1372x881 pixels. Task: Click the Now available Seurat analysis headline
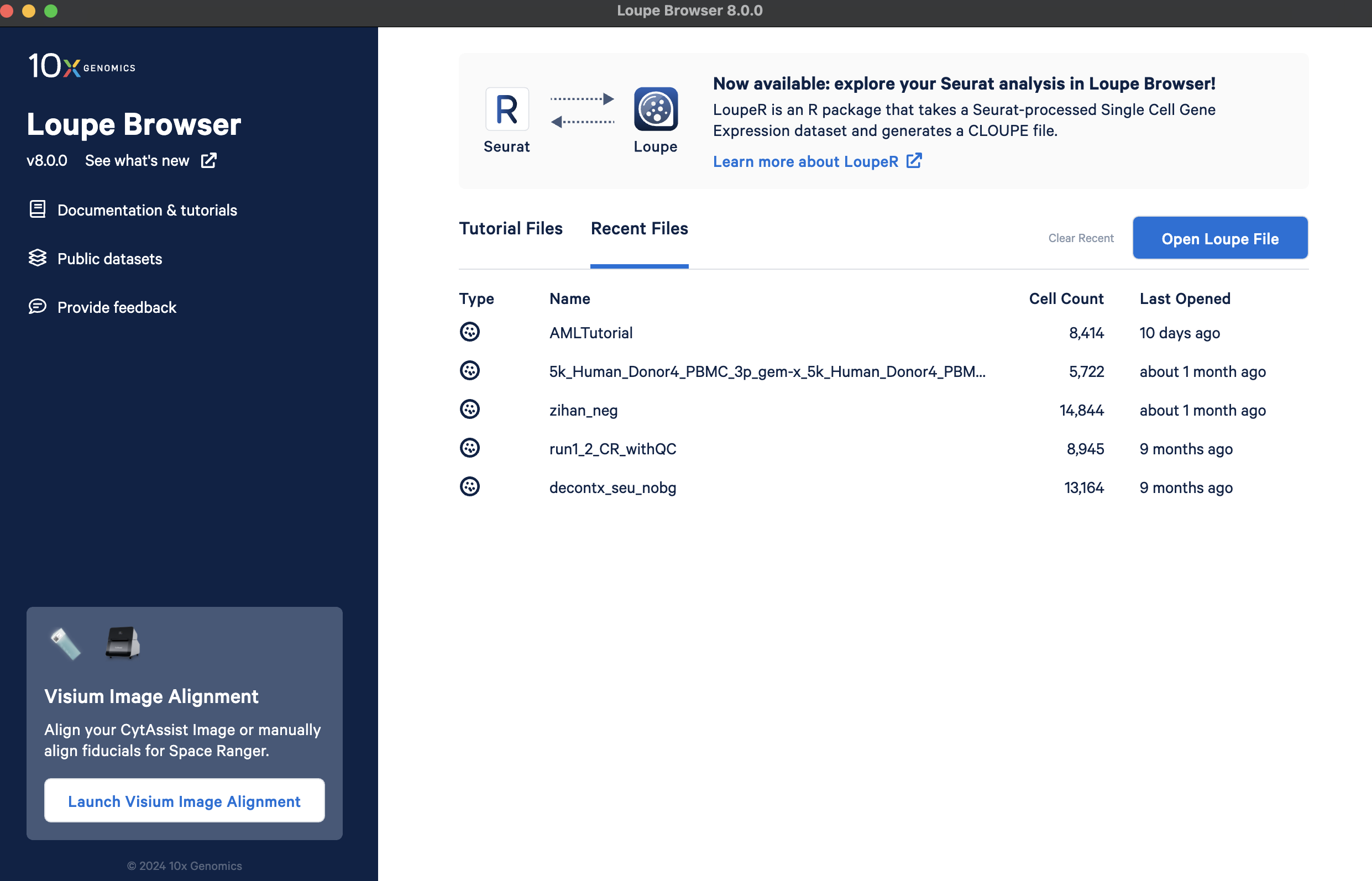tap(964, 83)
